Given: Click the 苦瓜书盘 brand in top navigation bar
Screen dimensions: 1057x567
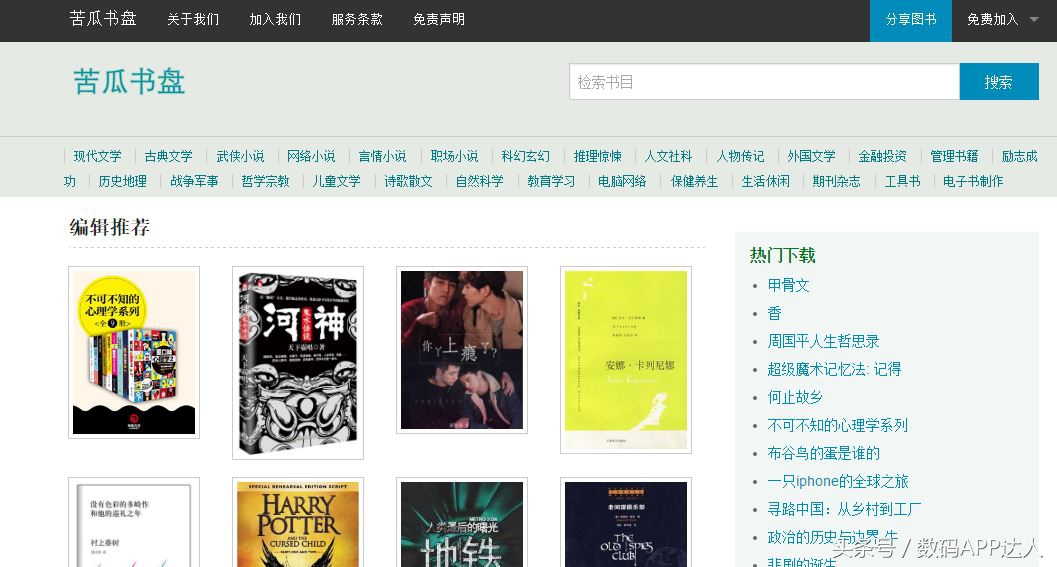Looking at the screenshot, I should click(x=103, y=19).
